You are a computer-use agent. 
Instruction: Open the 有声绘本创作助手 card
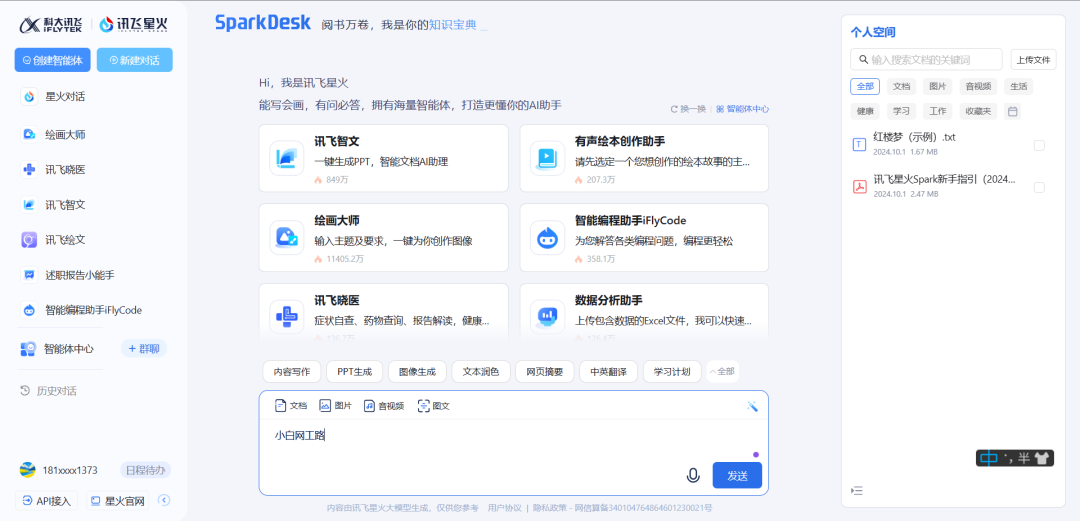point(644,159)
